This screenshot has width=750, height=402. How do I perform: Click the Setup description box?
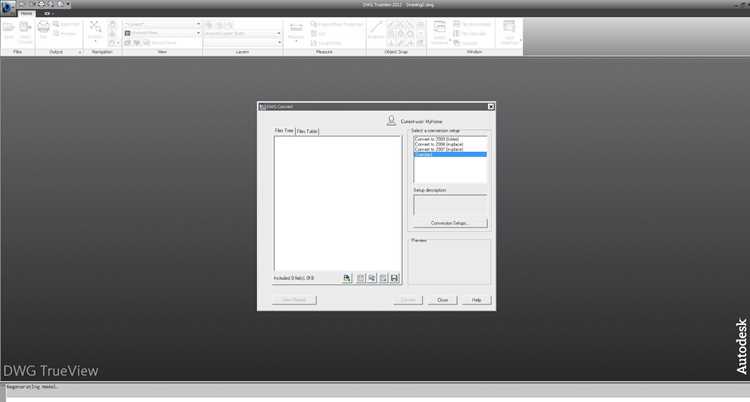click(x=450, y=205)
